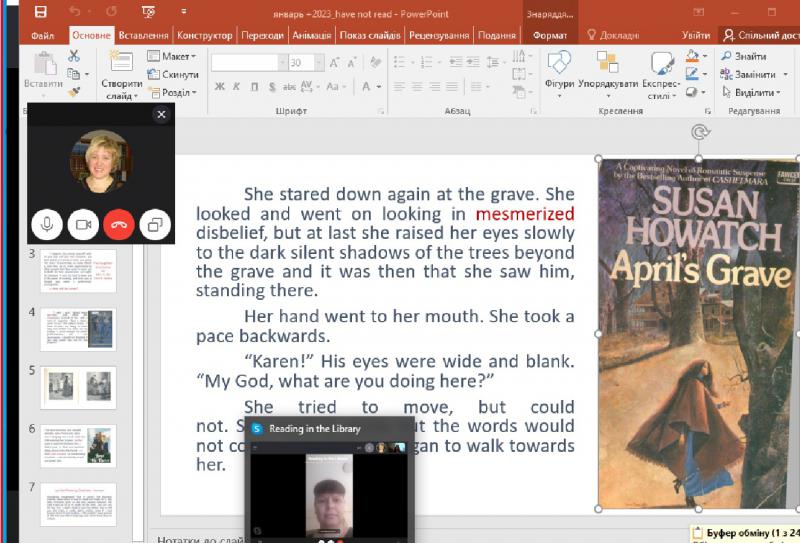The height and width of the screenshot is (543, 800).
Task: Toggle bold Ж formatting
Action: pos(219,86)
